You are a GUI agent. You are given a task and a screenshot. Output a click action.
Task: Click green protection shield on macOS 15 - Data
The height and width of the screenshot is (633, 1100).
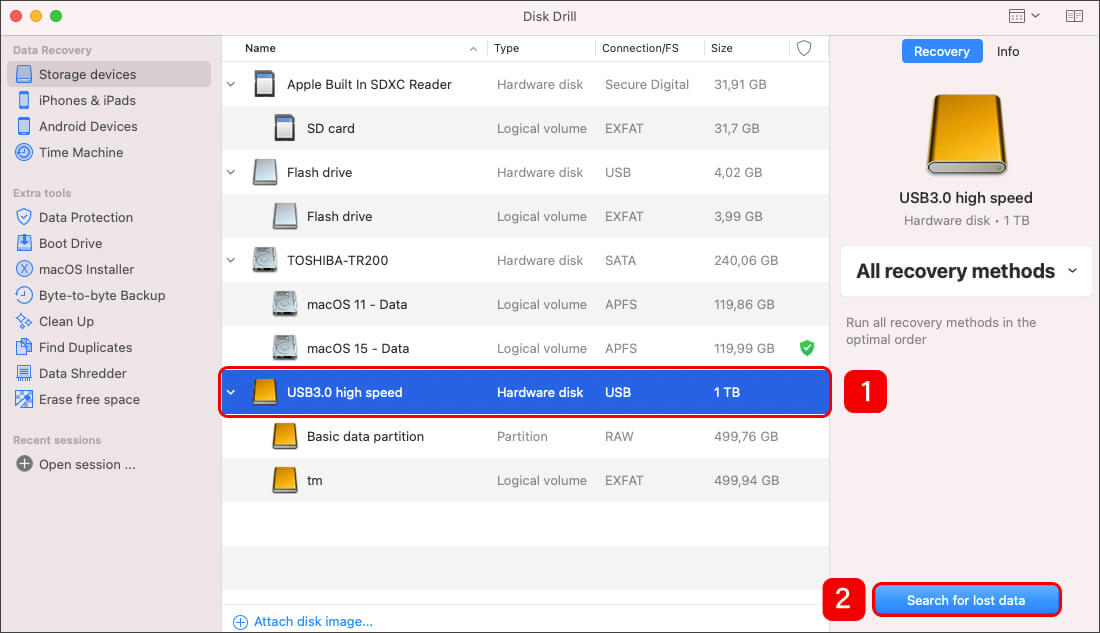tap(806, 348)
